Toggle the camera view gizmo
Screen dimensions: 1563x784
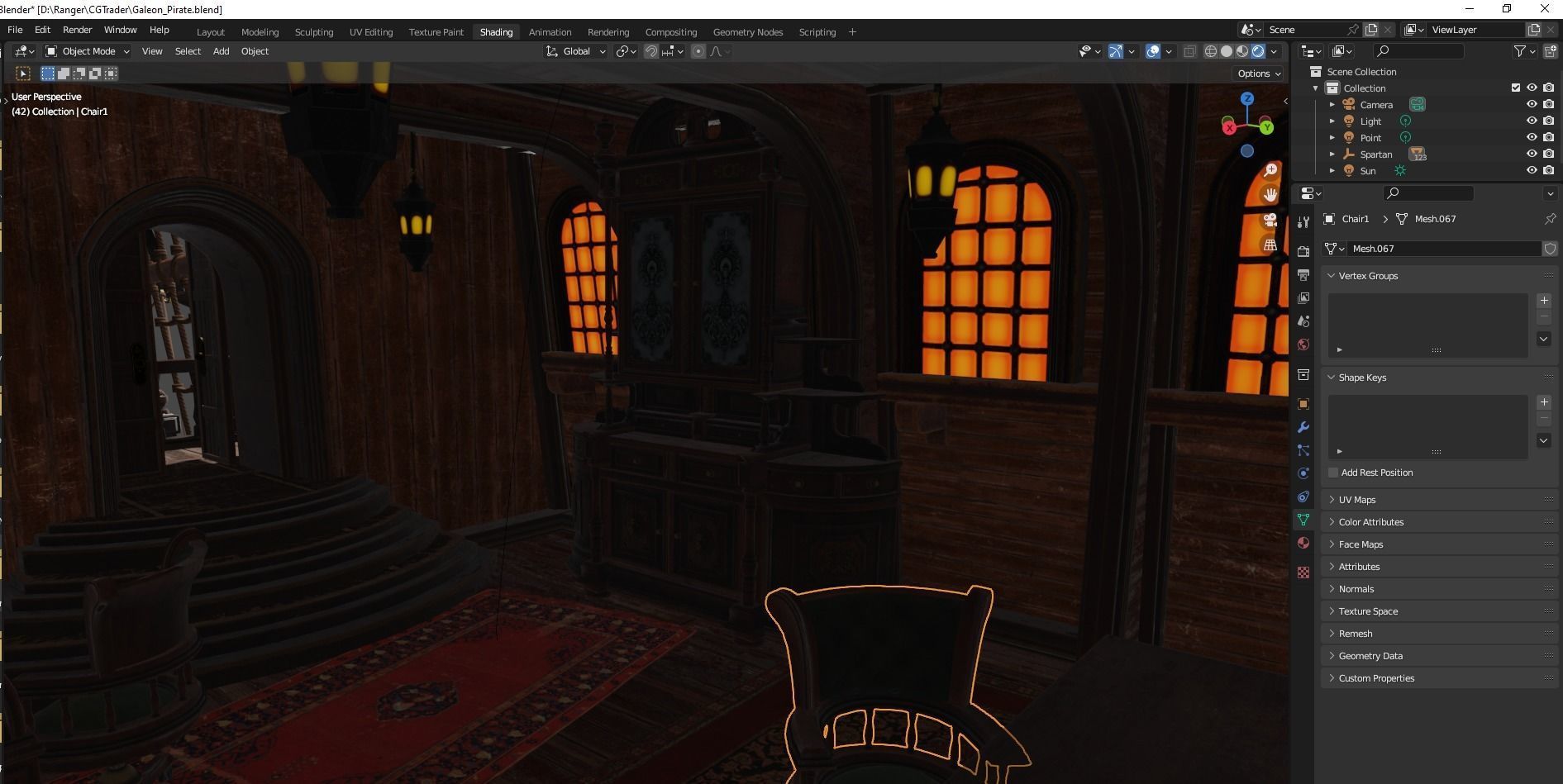1270,221
